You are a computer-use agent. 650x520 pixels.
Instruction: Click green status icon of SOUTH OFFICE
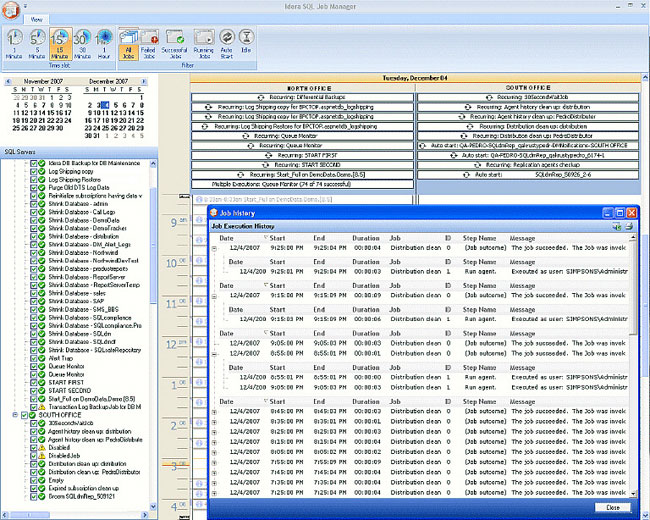32,415
